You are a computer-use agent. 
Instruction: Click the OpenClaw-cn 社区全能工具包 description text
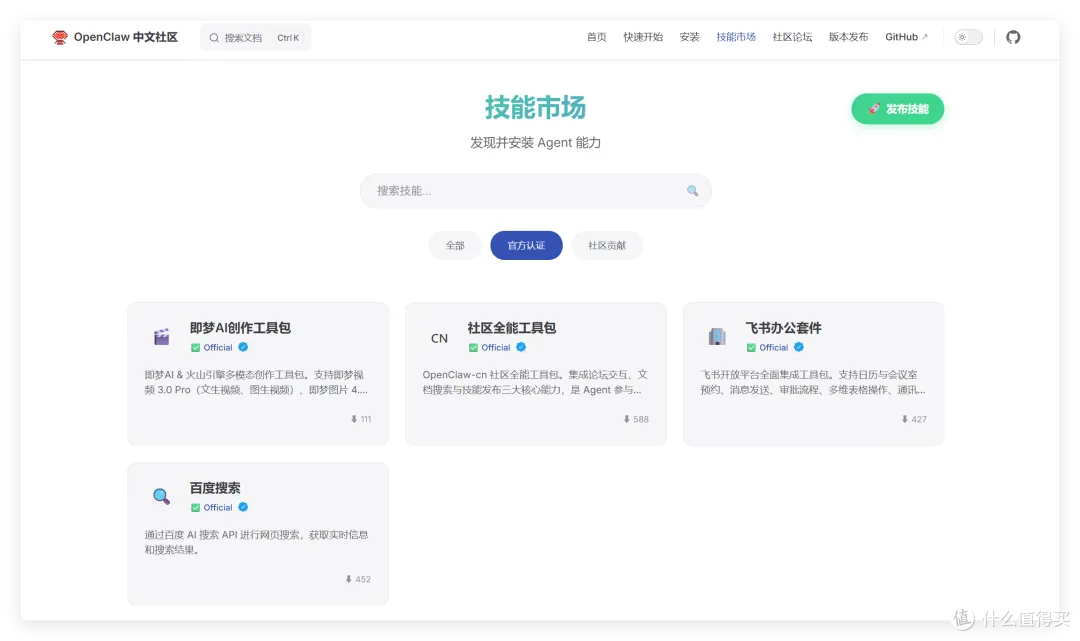tap(535, 382)
